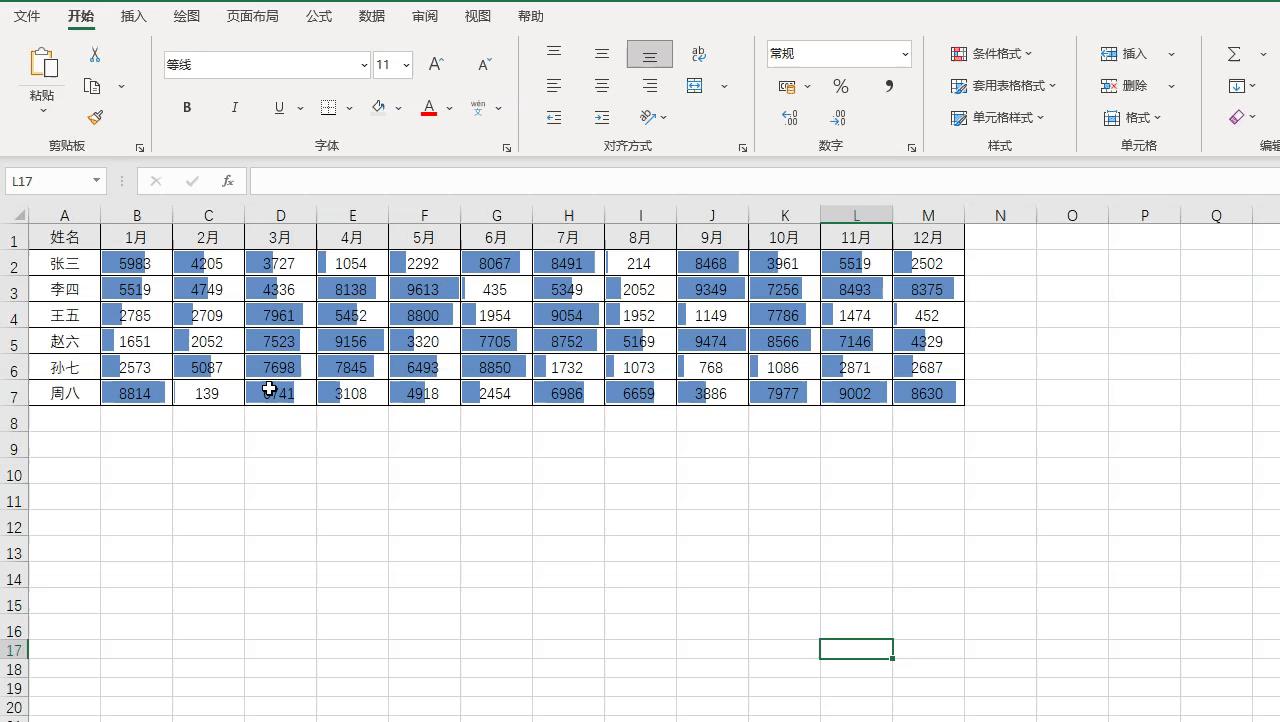
Task: Switch to the 插入 ribbon tab
Action: 133,16
